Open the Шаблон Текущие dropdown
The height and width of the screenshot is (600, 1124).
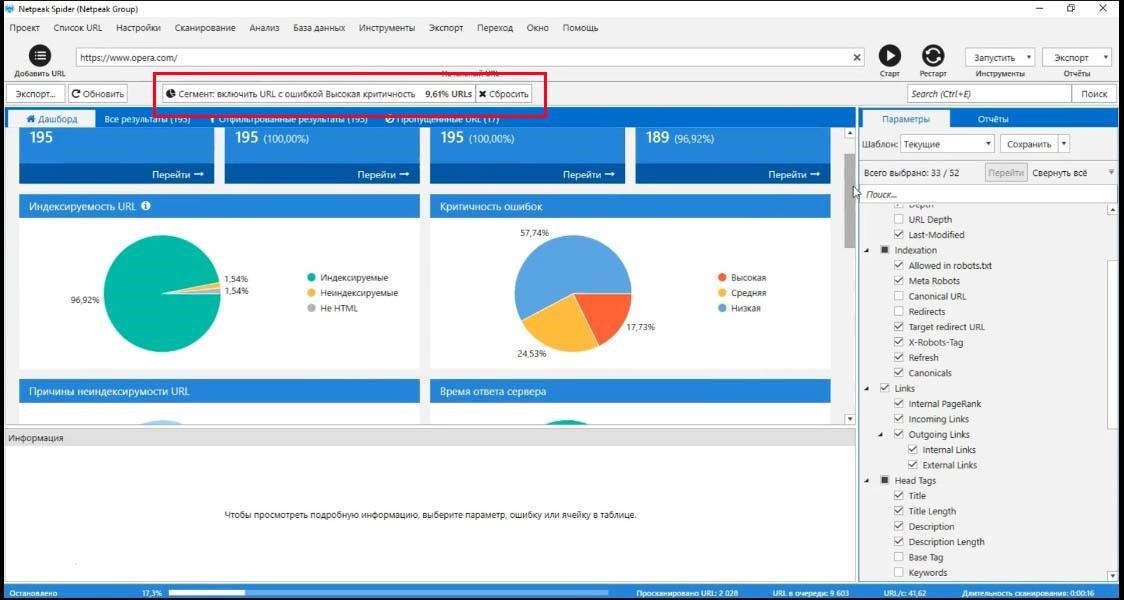(946, 144)
